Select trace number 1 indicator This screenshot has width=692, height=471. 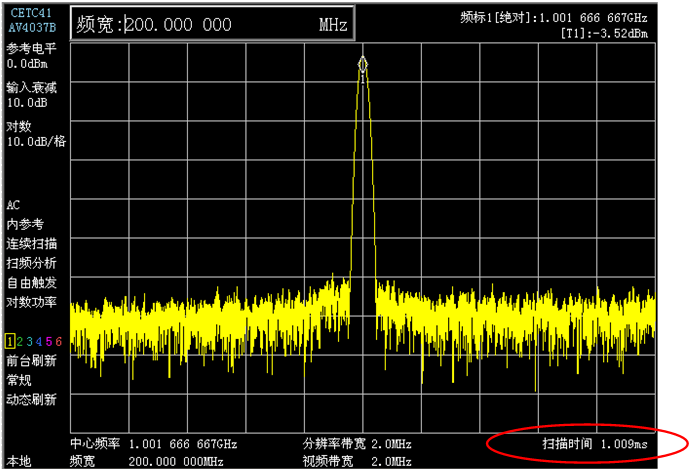[x=10, y=341]
